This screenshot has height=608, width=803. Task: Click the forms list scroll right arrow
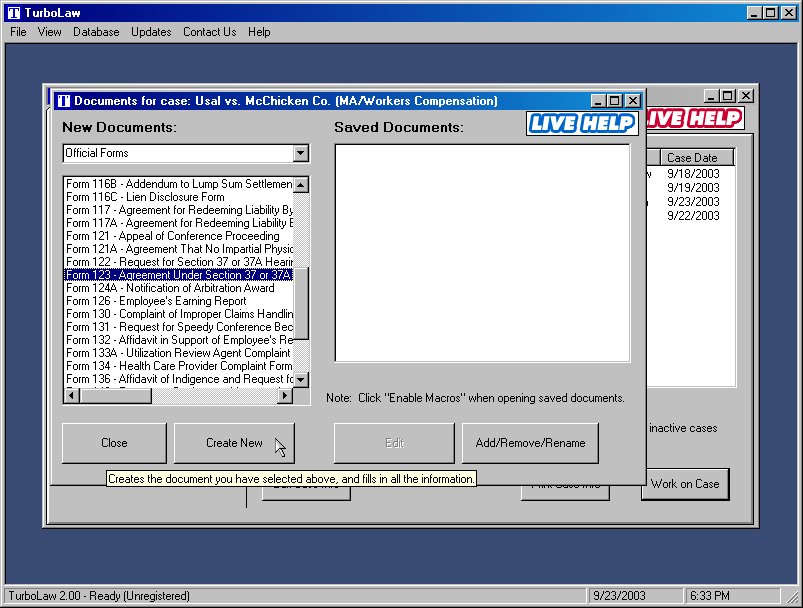tap(285, 395)
